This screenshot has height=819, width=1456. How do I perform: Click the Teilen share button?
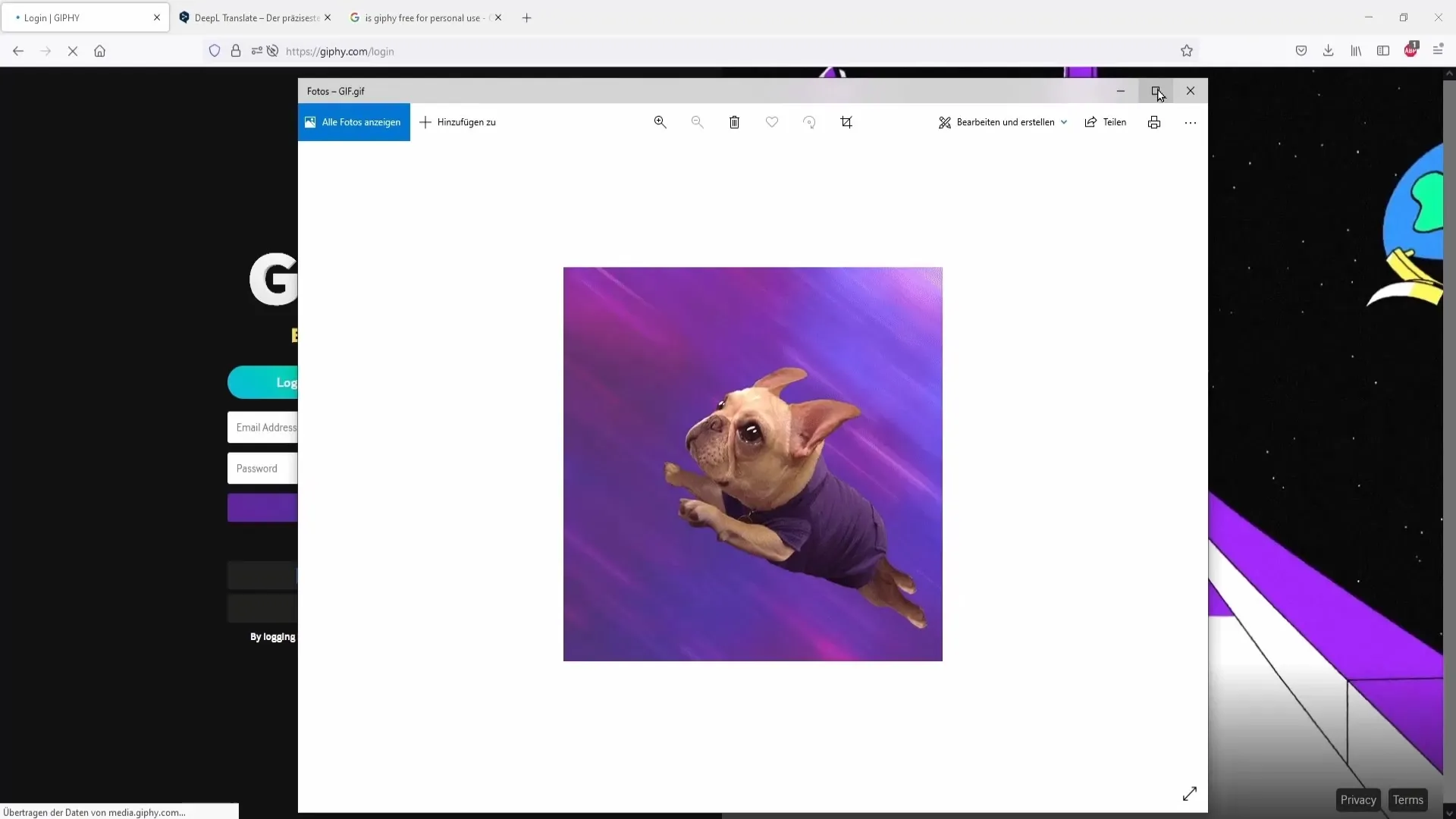coord(1105,122)
